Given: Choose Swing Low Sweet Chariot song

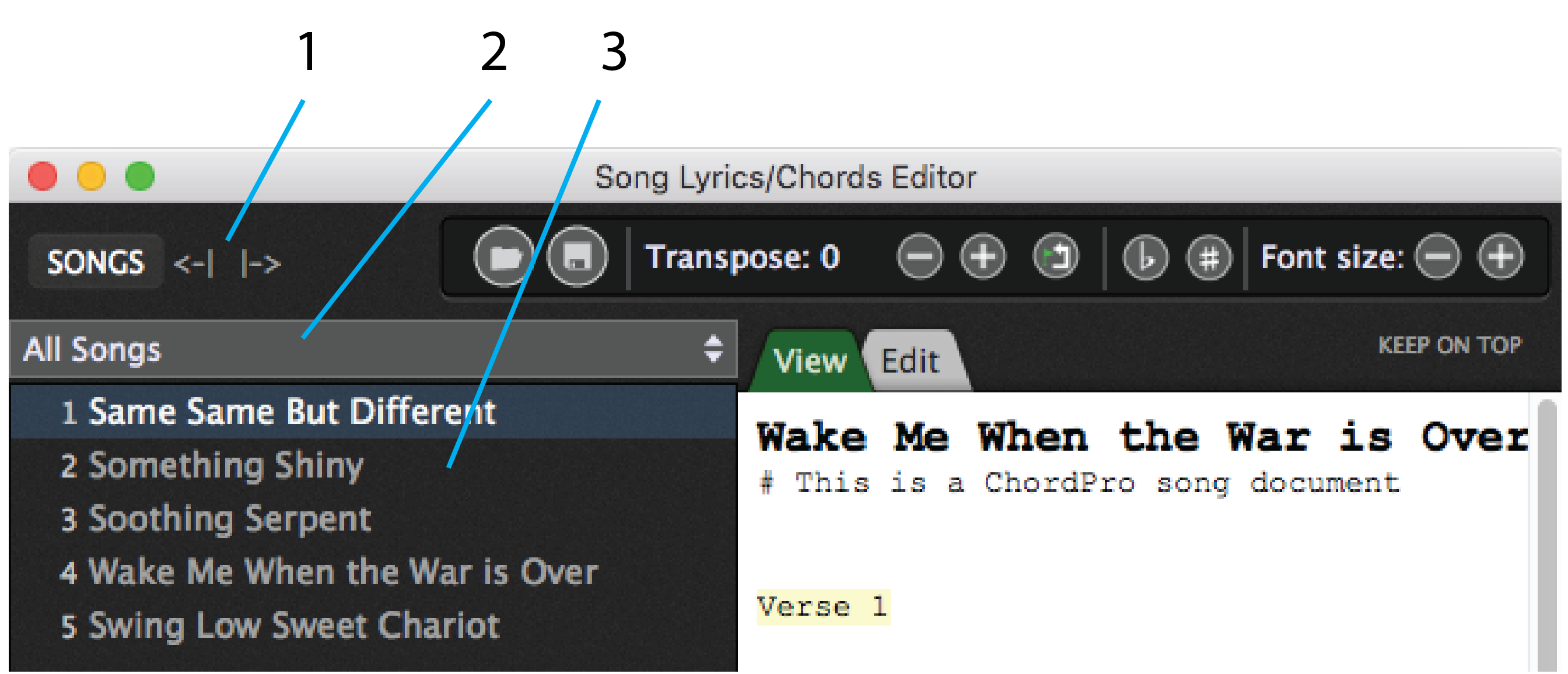Looking at the screenshot, I should click(373, 626).
